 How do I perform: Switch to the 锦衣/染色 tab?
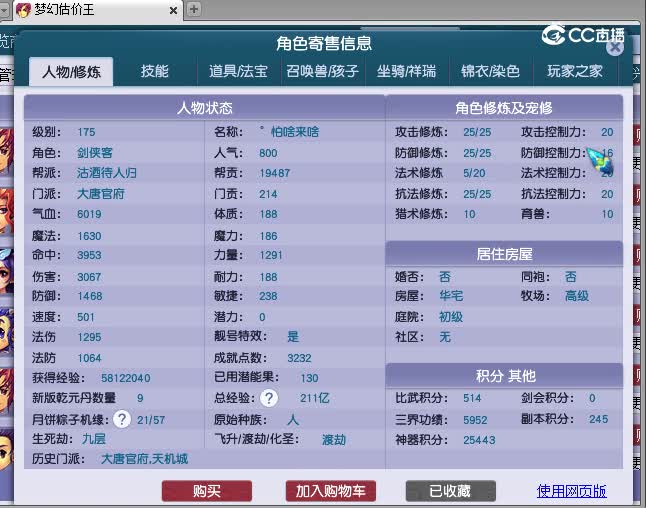click(x=491, y=71)
